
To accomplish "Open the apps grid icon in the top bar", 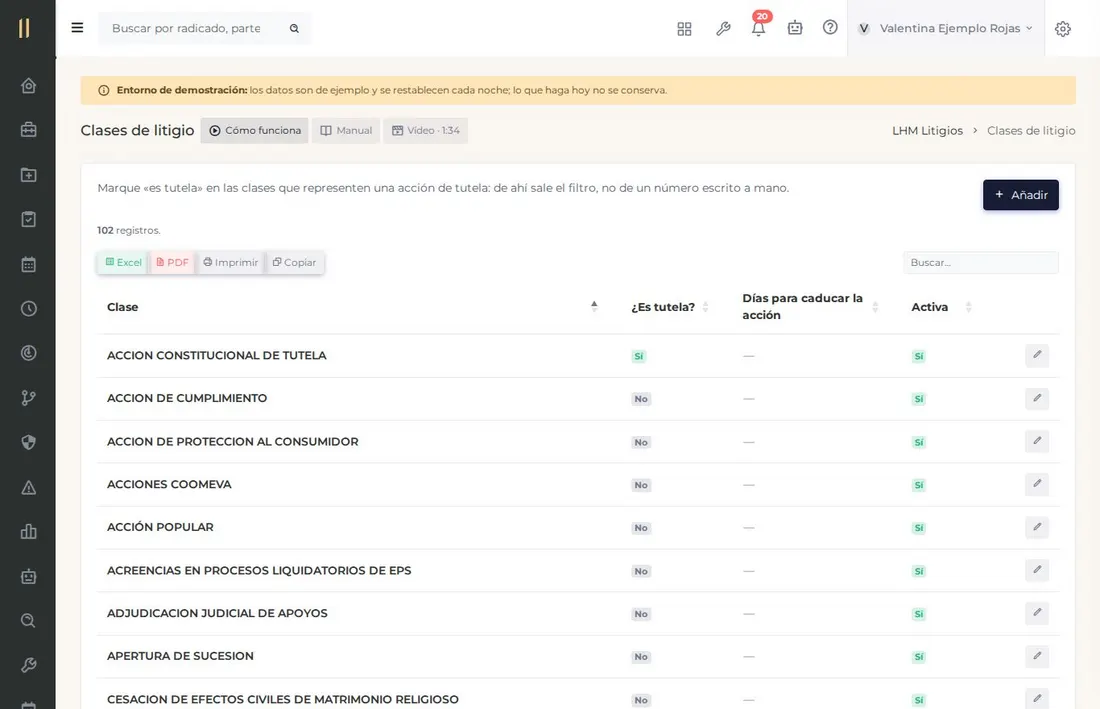I will (x=684, y=29).
